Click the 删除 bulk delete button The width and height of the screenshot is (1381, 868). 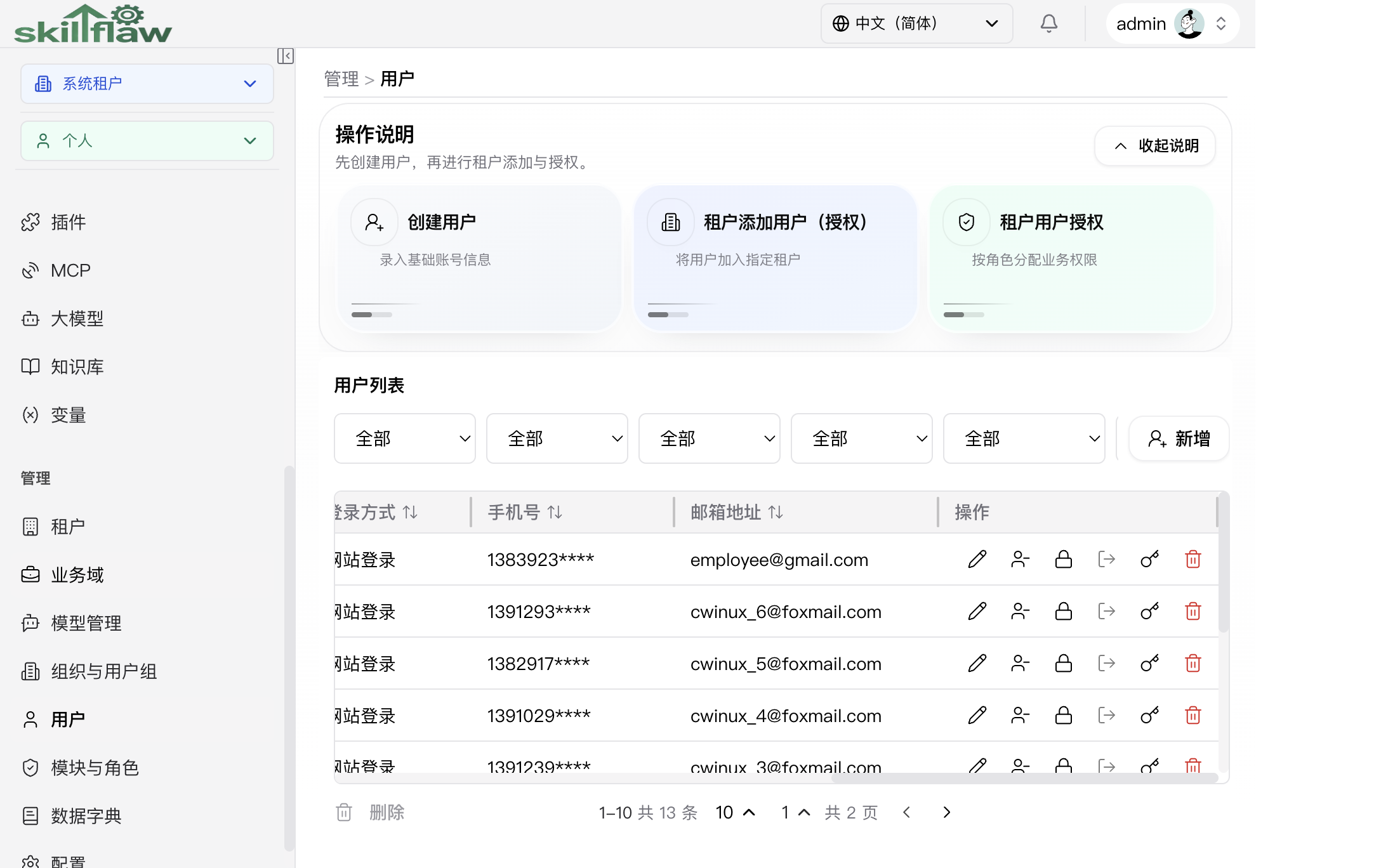click(371, 812)
